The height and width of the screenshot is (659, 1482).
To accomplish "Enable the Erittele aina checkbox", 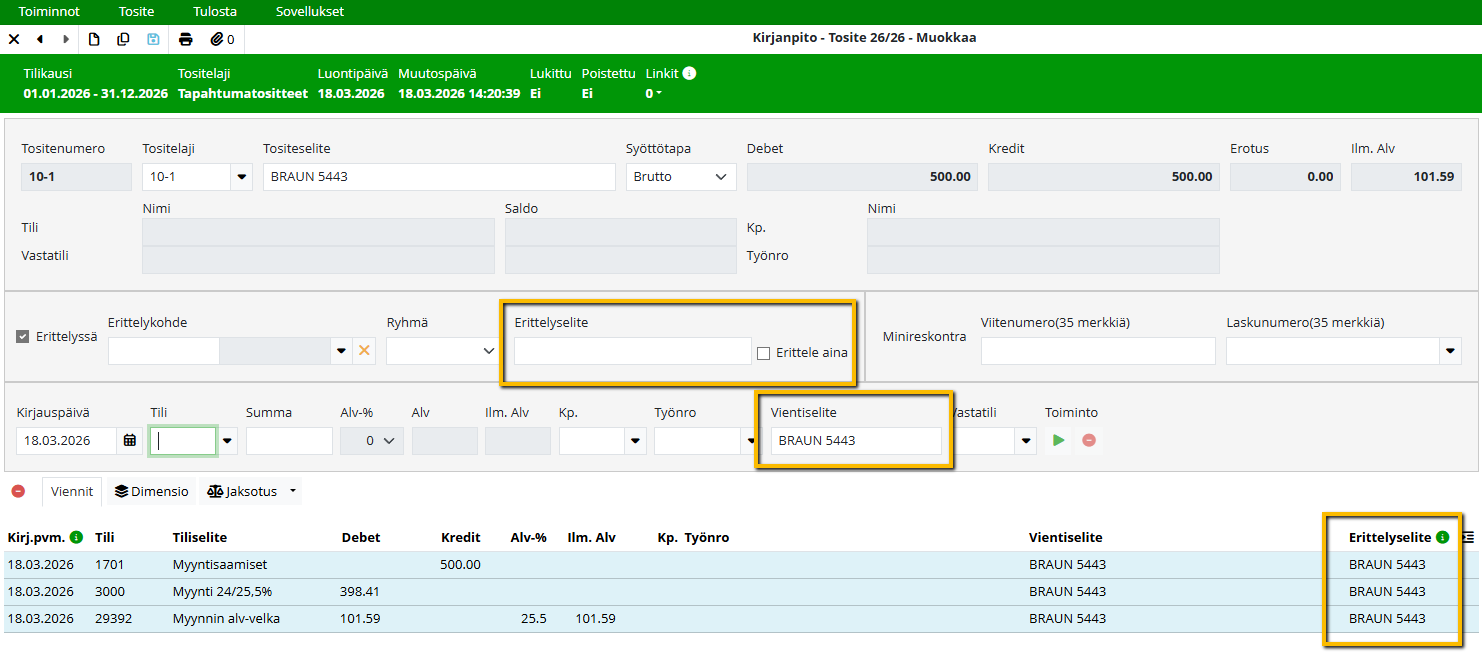I will (x=764, y=353).
